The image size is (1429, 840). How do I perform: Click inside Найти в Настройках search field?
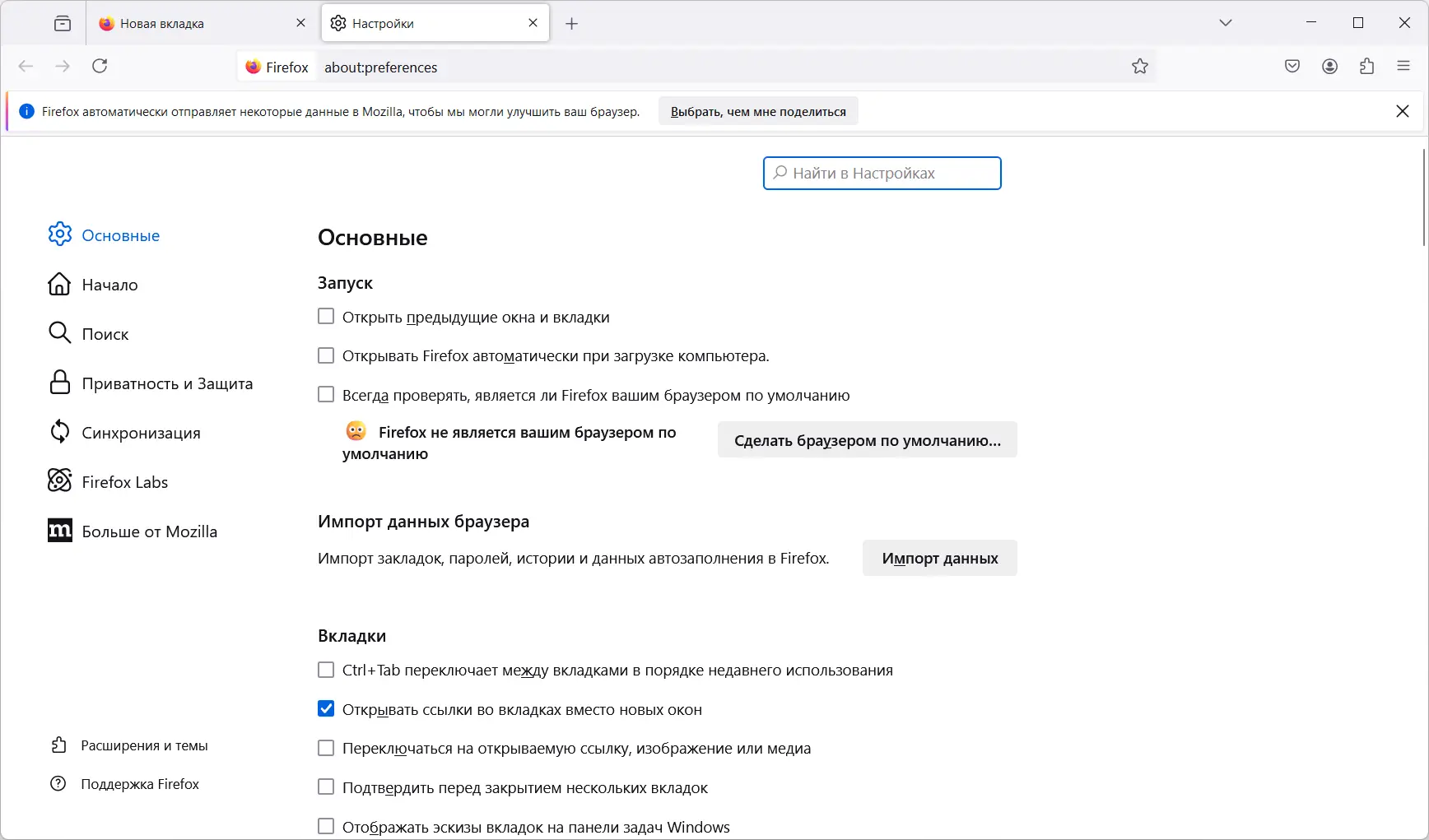882,173
